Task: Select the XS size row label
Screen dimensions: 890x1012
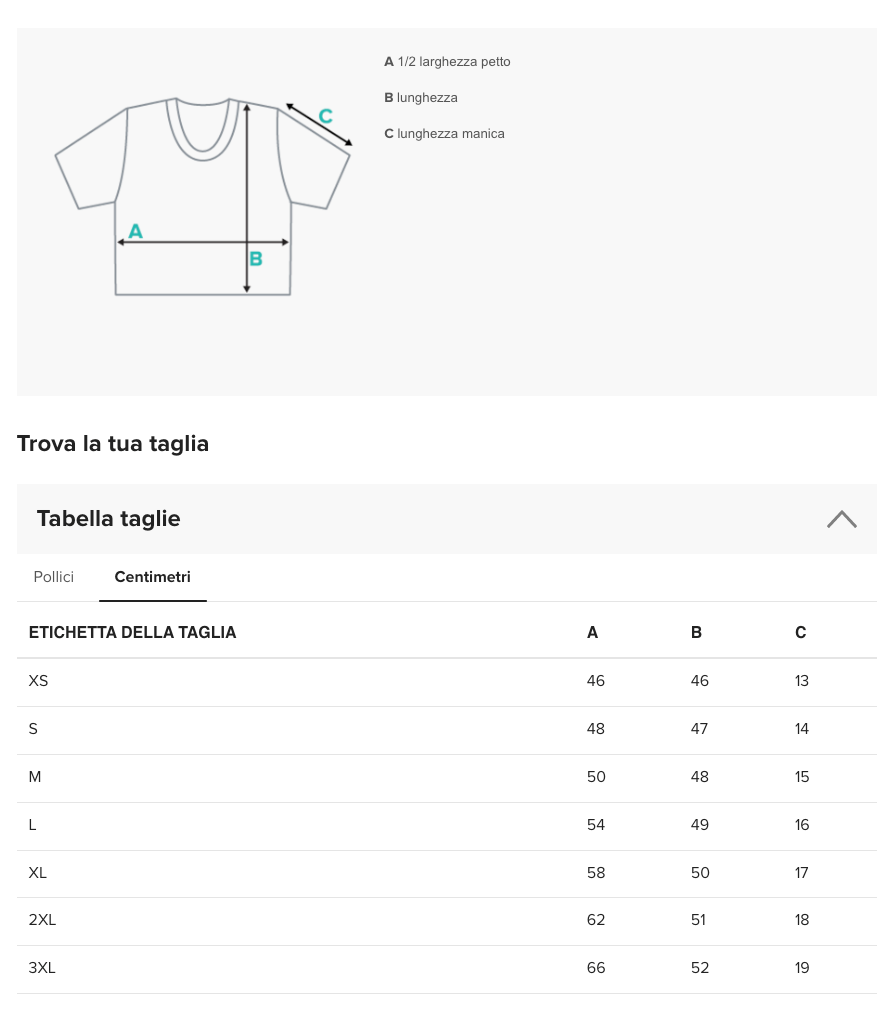Action: coord(39,681)
